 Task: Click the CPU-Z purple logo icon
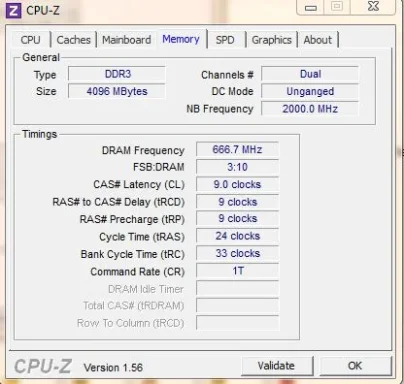(13, 10)
